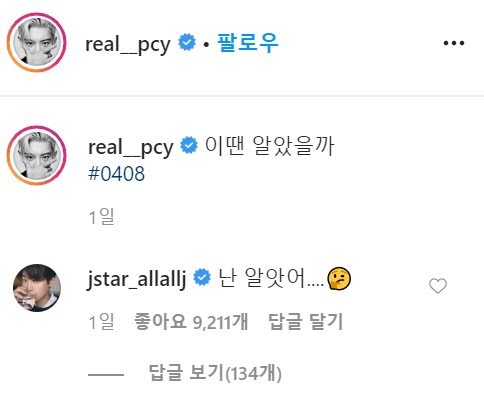This screenshot has width=484, height=402.
Task: Open the #0408 hashtag link
Action: coord(116,174)
